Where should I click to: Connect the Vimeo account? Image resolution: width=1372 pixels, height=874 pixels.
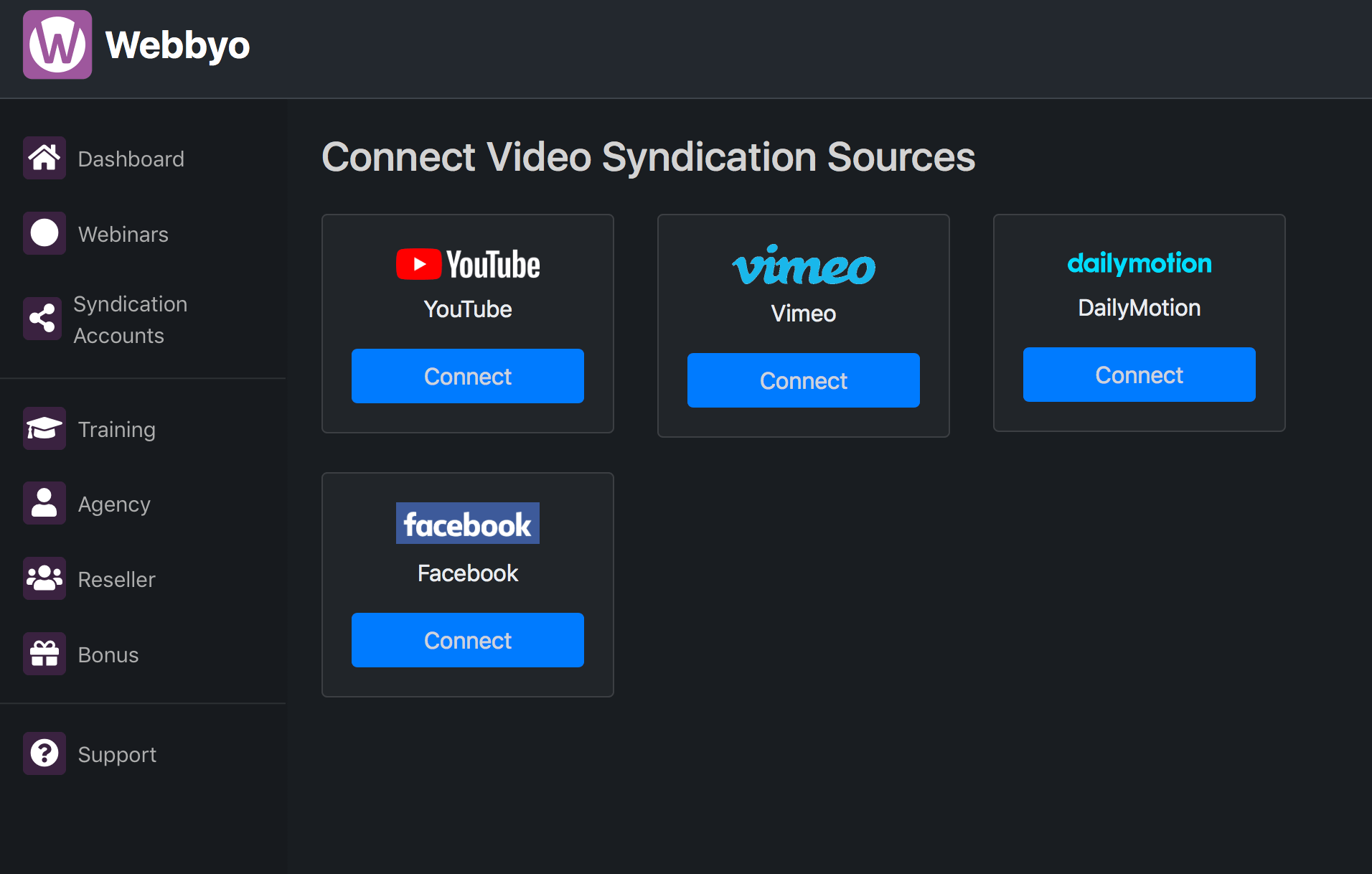[804, 380]
